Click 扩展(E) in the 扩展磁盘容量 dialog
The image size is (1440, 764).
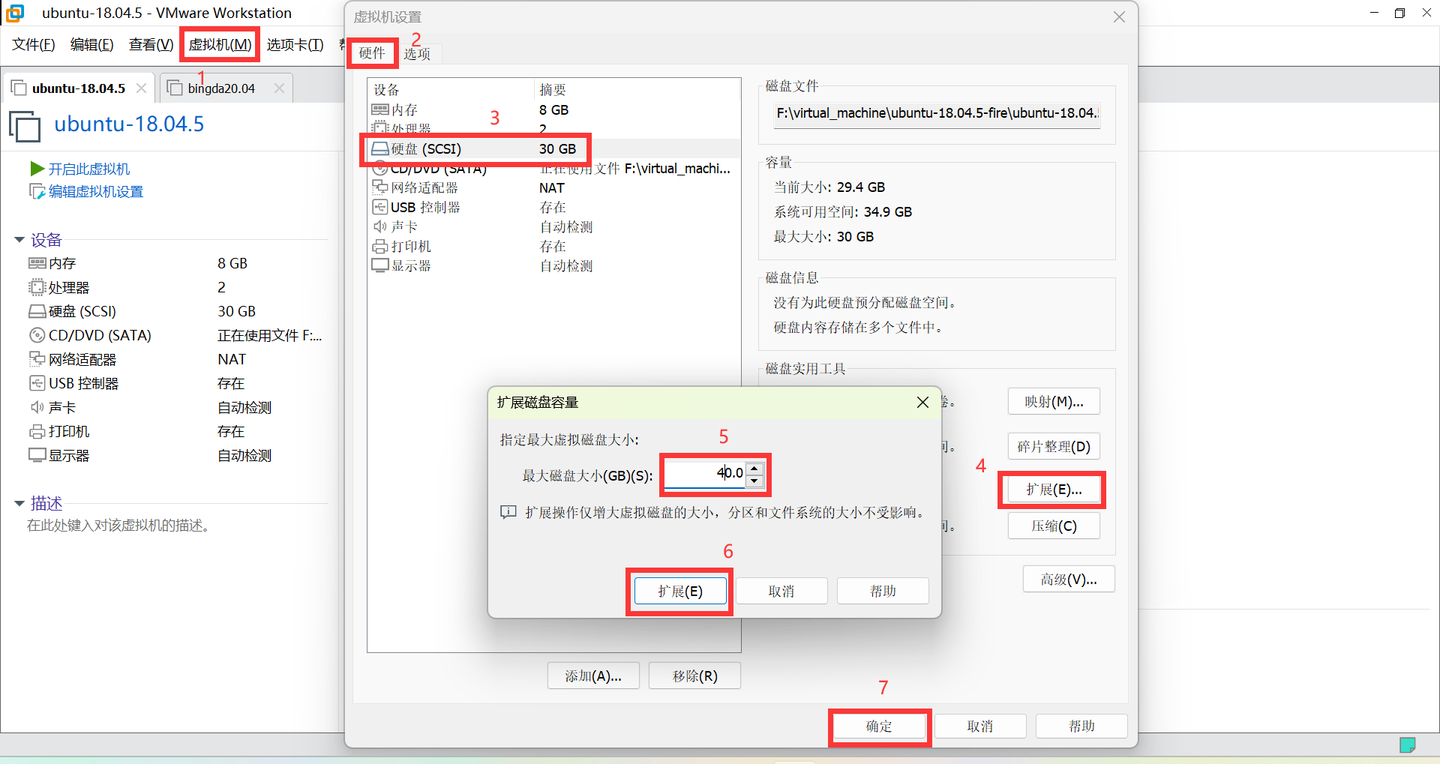680,591
